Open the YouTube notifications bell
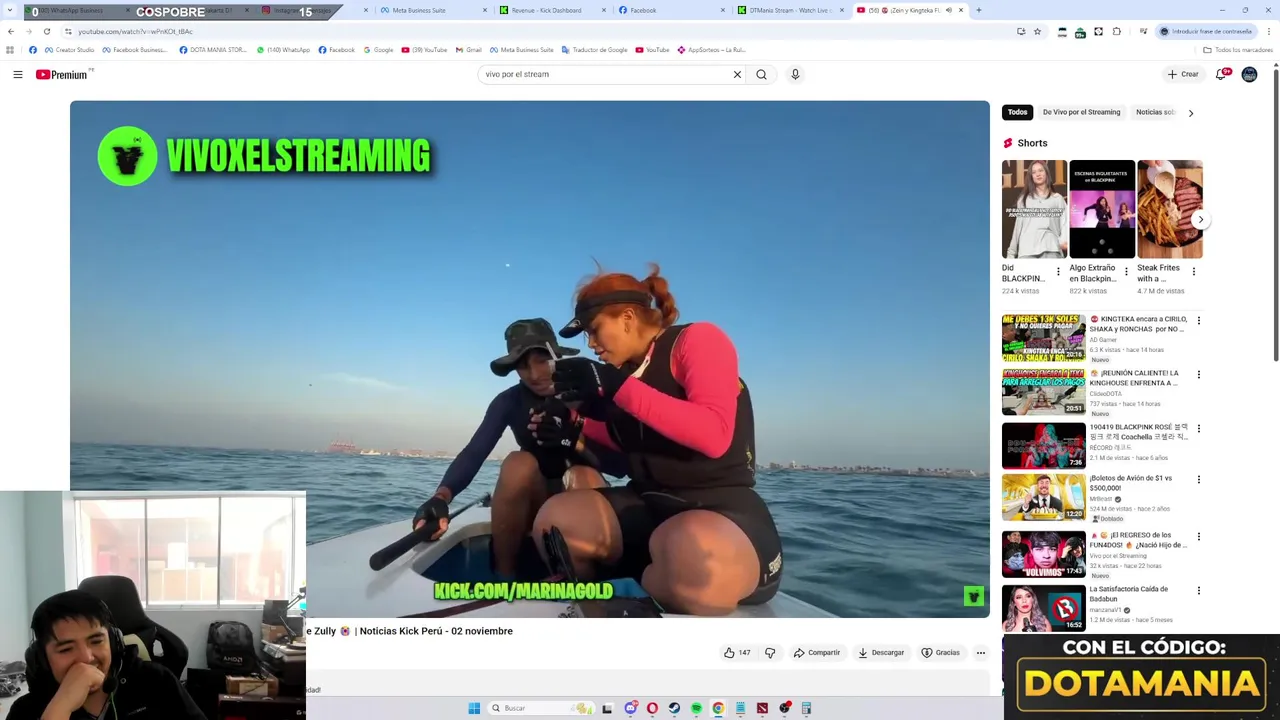This screenshot has height=720, width=1280. coord(1222,74)
